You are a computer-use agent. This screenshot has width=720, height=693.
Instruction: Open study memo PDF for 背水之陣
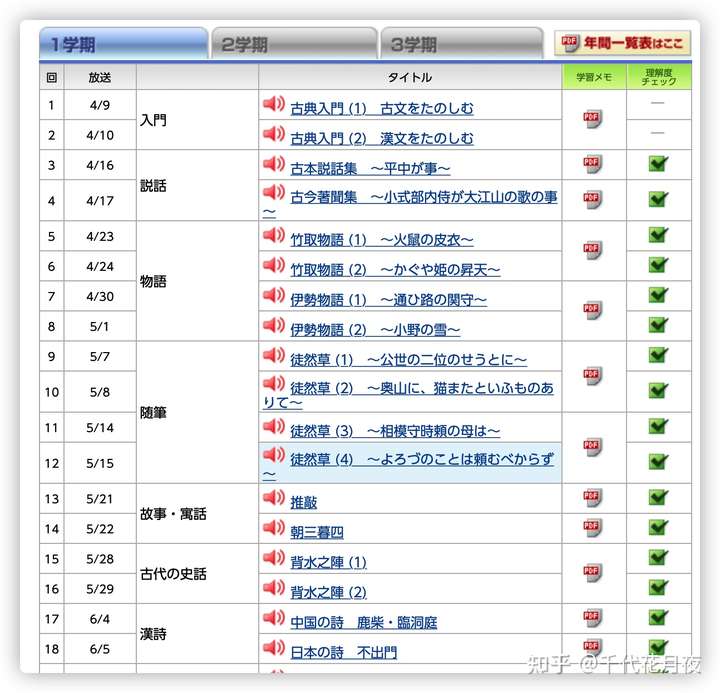pyautogui.click(x=592, y=573)
